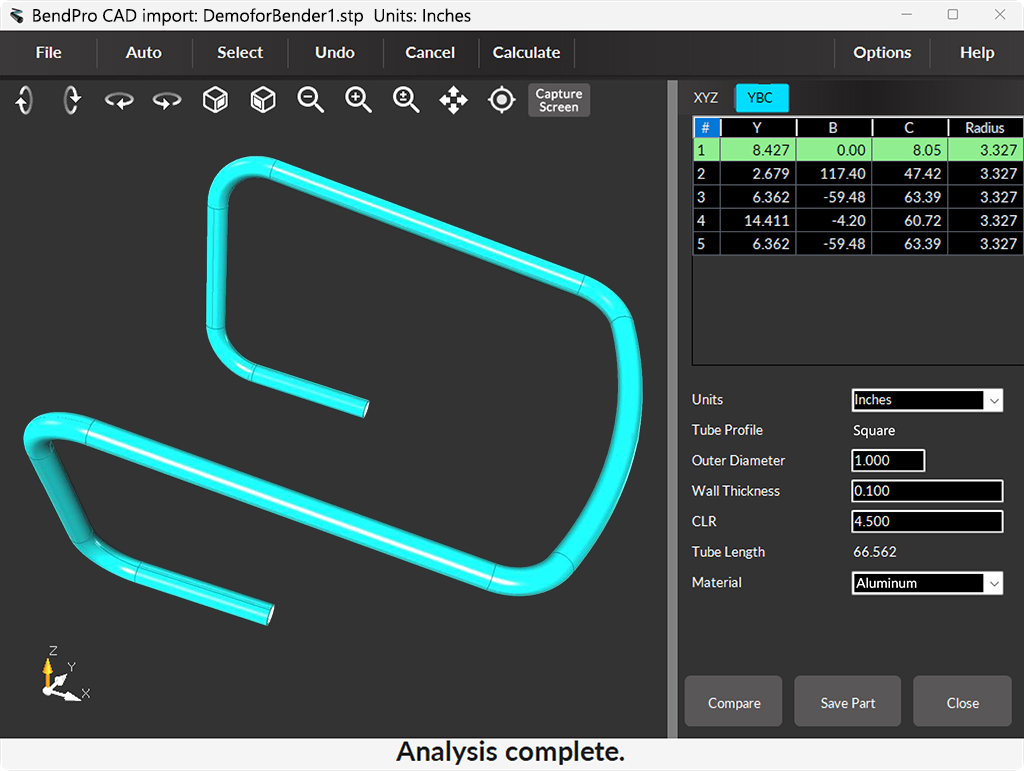
Task: Click the Capture Screen button
Action: coord(559,100)
